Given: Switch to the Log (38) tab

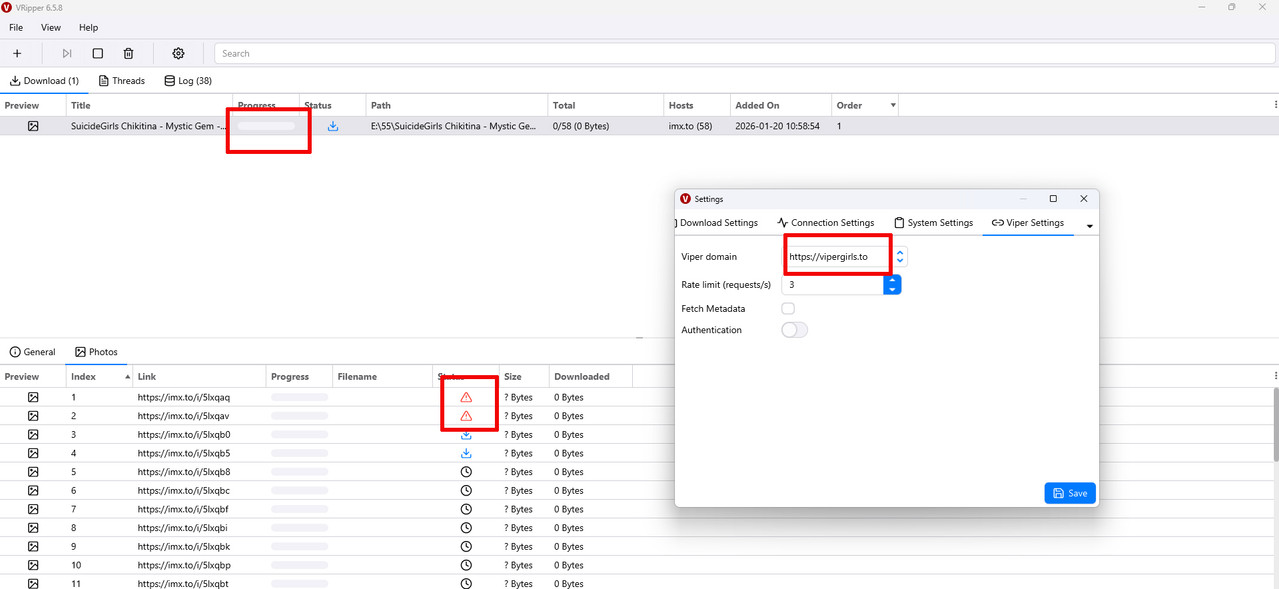Looking at the screenshot, I should point(188,81).
